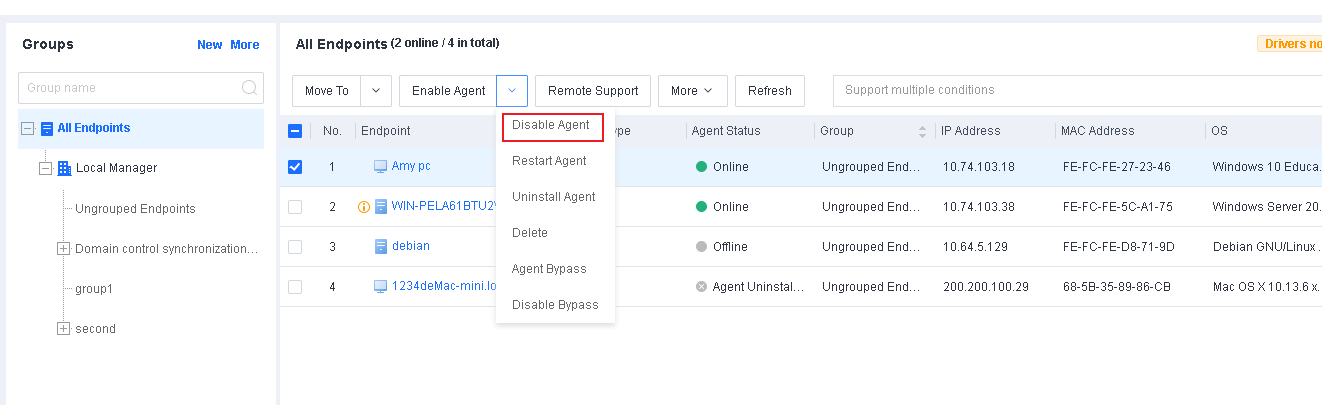Click the warning icon beside WIN-PELA61BTU2V endpoint
Viewport: 1322px width, 405px height.
[x=364, y=207]
